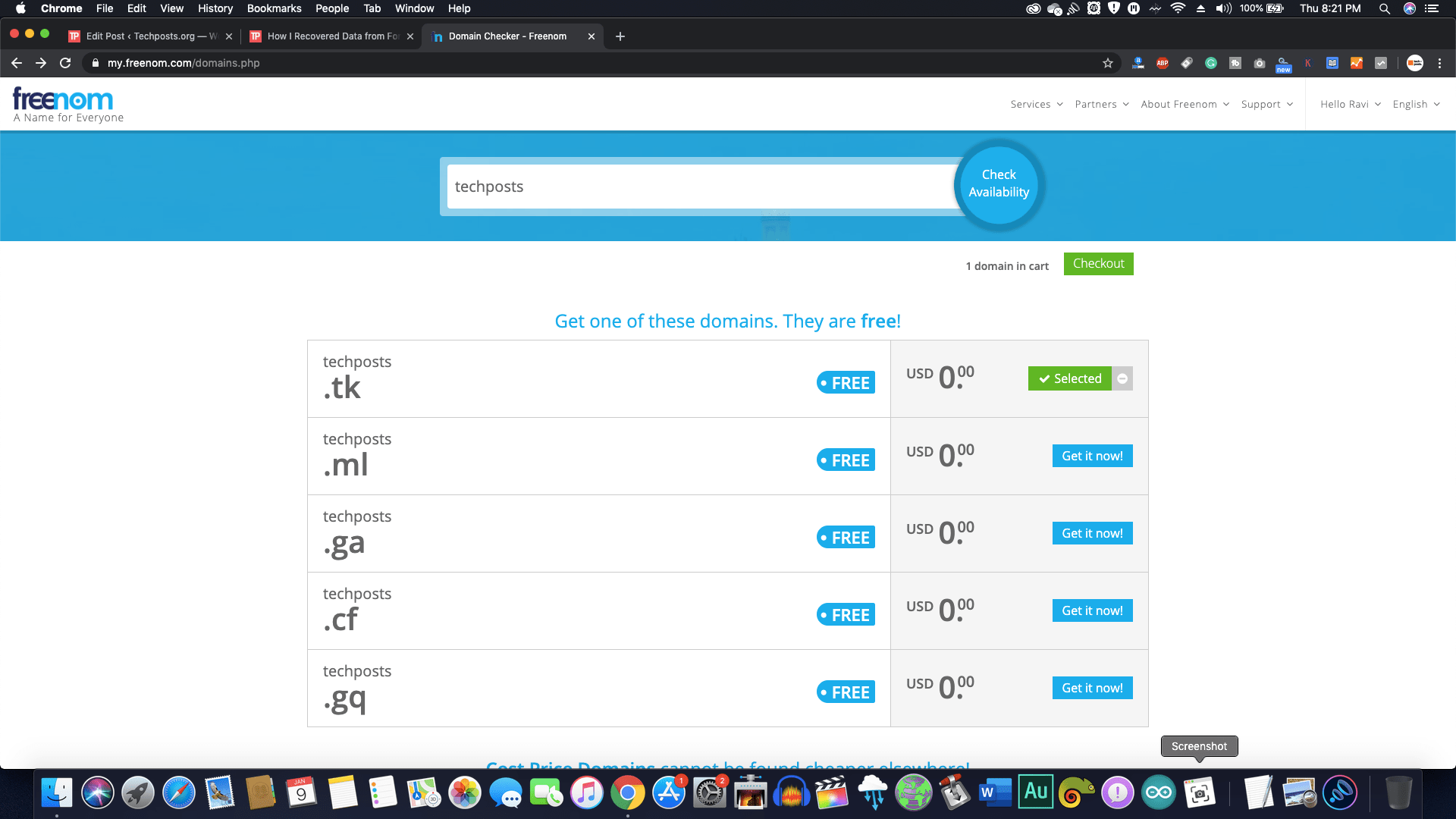This screenshot has height=819, width=1456.
Task: Open the extension marked new
Action: coord(1283,64)
